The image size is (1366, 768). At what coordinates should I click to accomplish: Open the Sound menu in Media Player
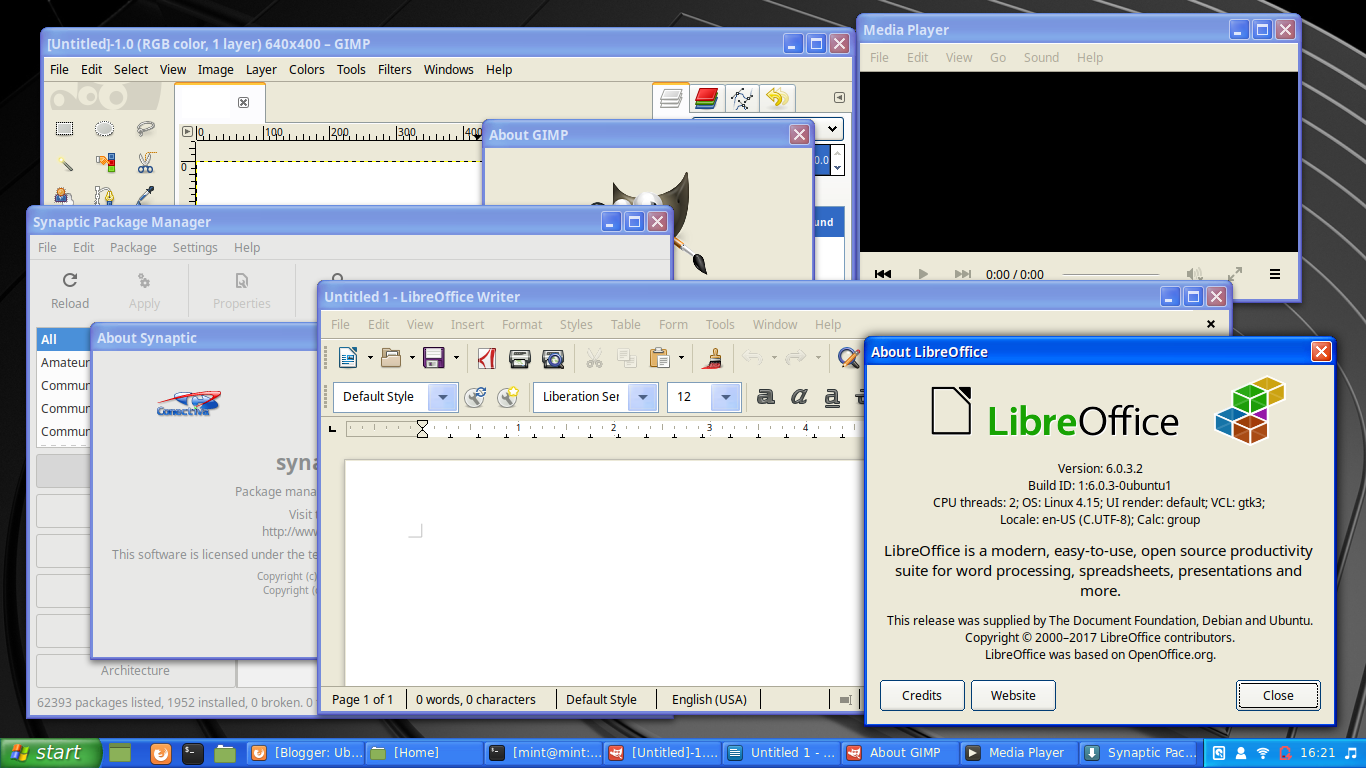1041,57
